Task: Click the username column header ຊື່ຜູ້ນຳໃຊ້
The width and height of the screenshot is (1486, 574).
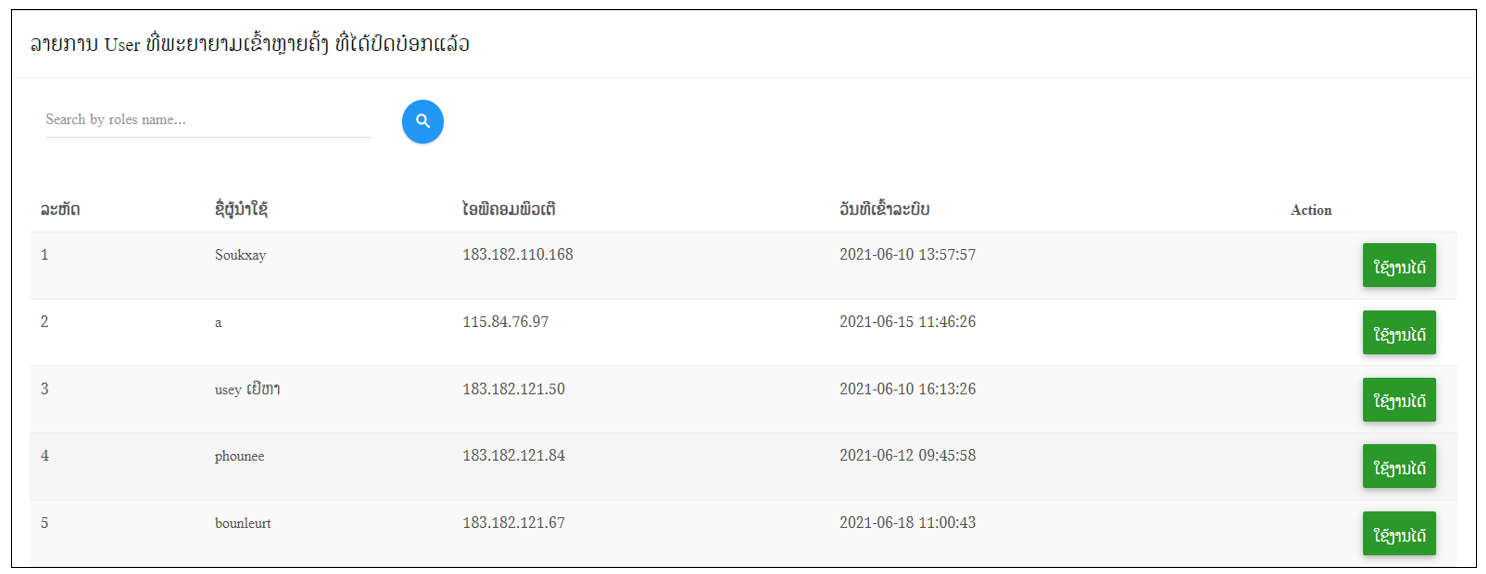Action: (x=241, y=210)
